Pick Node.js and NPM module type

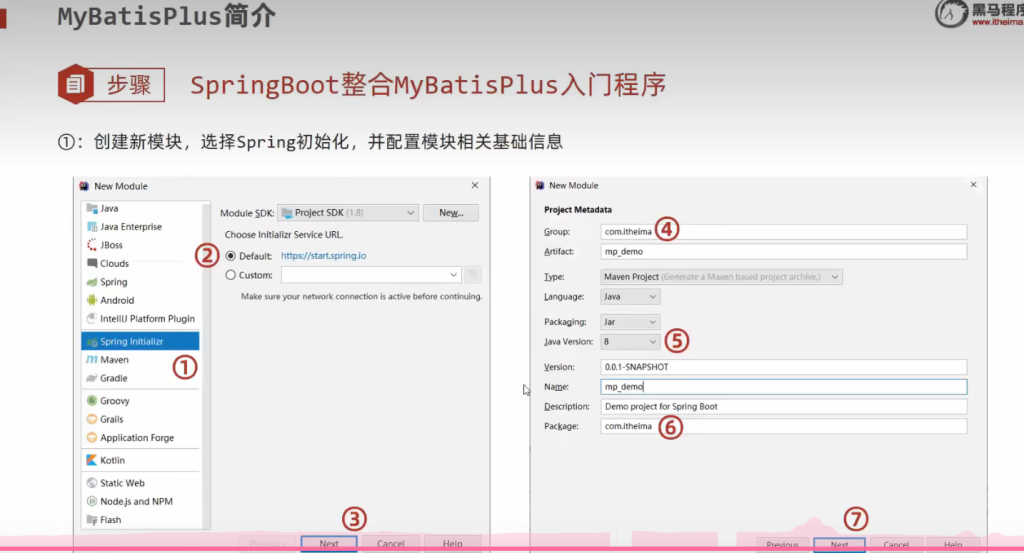click(136, 502)
